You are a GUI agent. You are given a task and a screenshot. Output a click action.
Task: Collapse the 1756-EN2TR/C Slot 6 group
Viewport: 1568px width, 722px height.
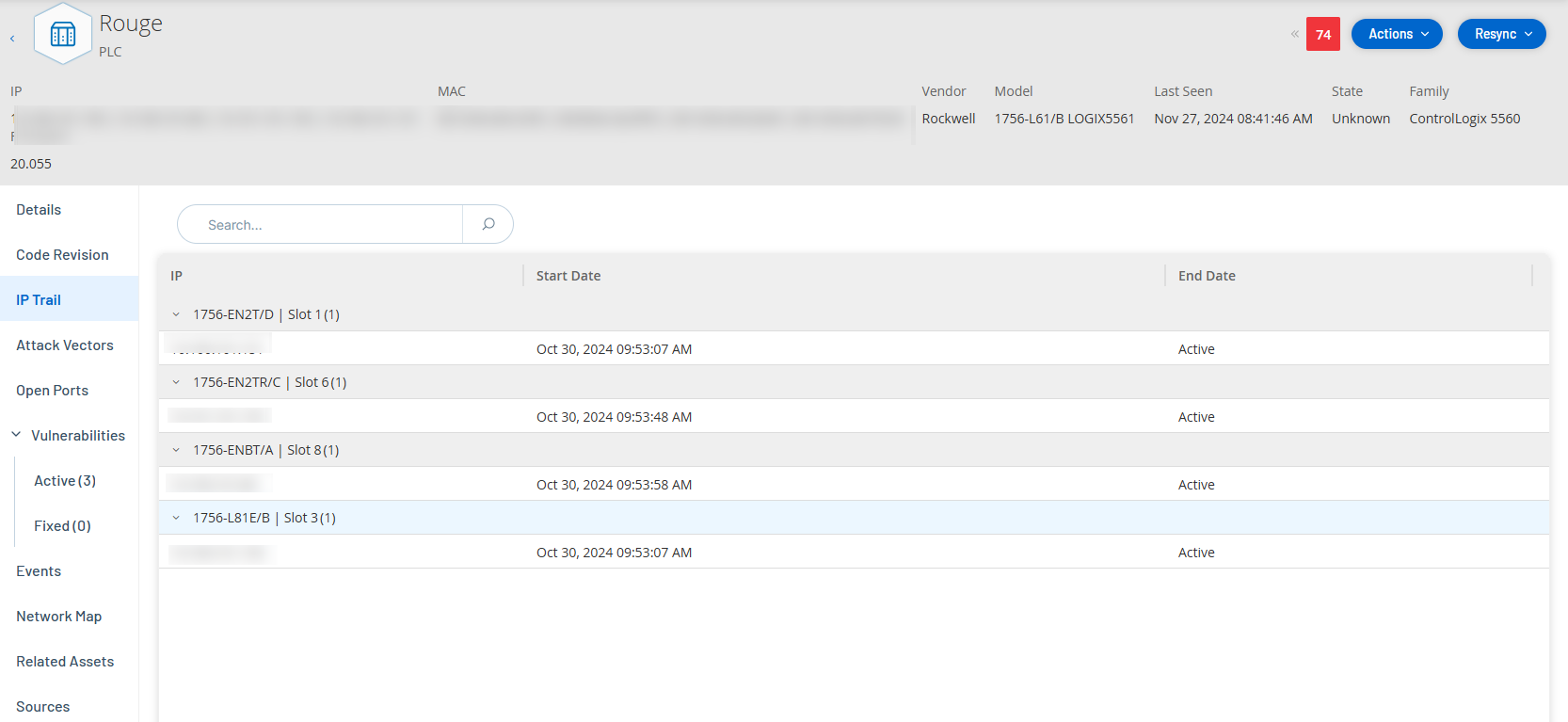(176, 382)
